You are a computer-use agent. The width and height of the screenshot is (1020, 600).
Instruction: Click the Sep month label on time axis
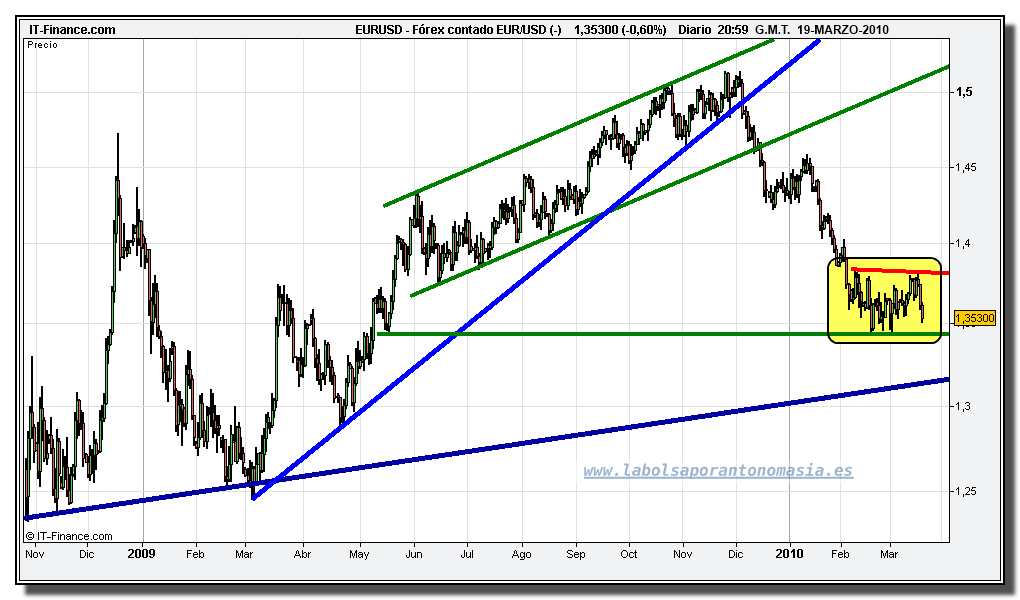click(576, 554)
